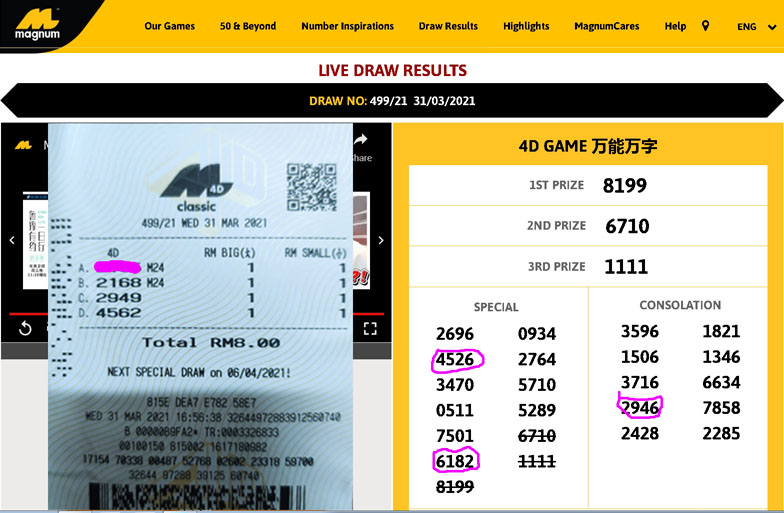Open the 50 & Beyond menu
Image resolution: width=784 pixels, height=513 pixels.
coord(248,26)
